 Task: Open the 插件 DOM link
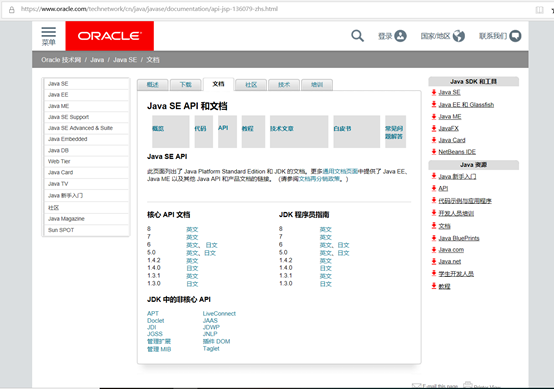pyautogui.click(x=217, y=342)
